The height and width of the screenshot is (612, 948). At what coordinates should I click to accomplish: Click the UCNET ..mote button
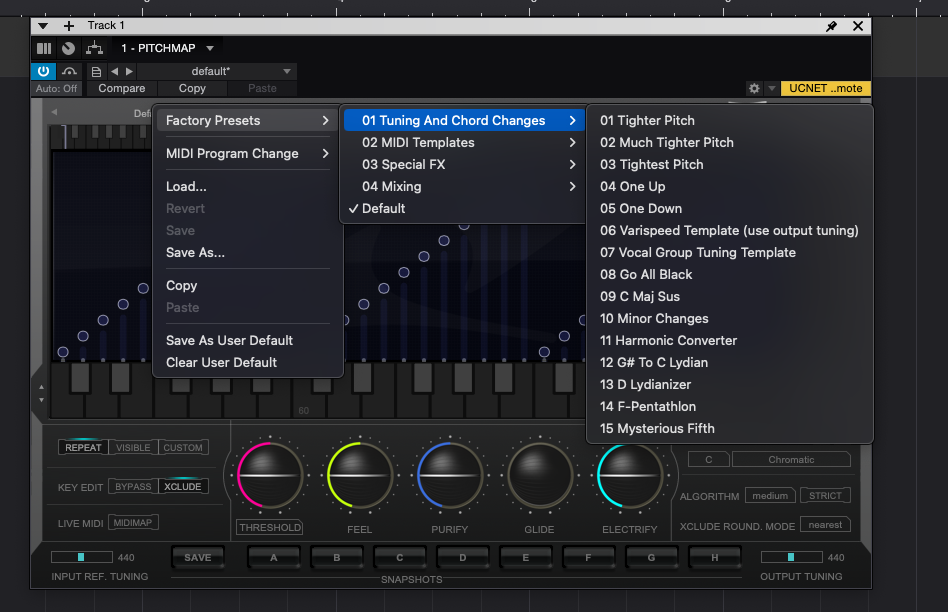pos(825,88)
